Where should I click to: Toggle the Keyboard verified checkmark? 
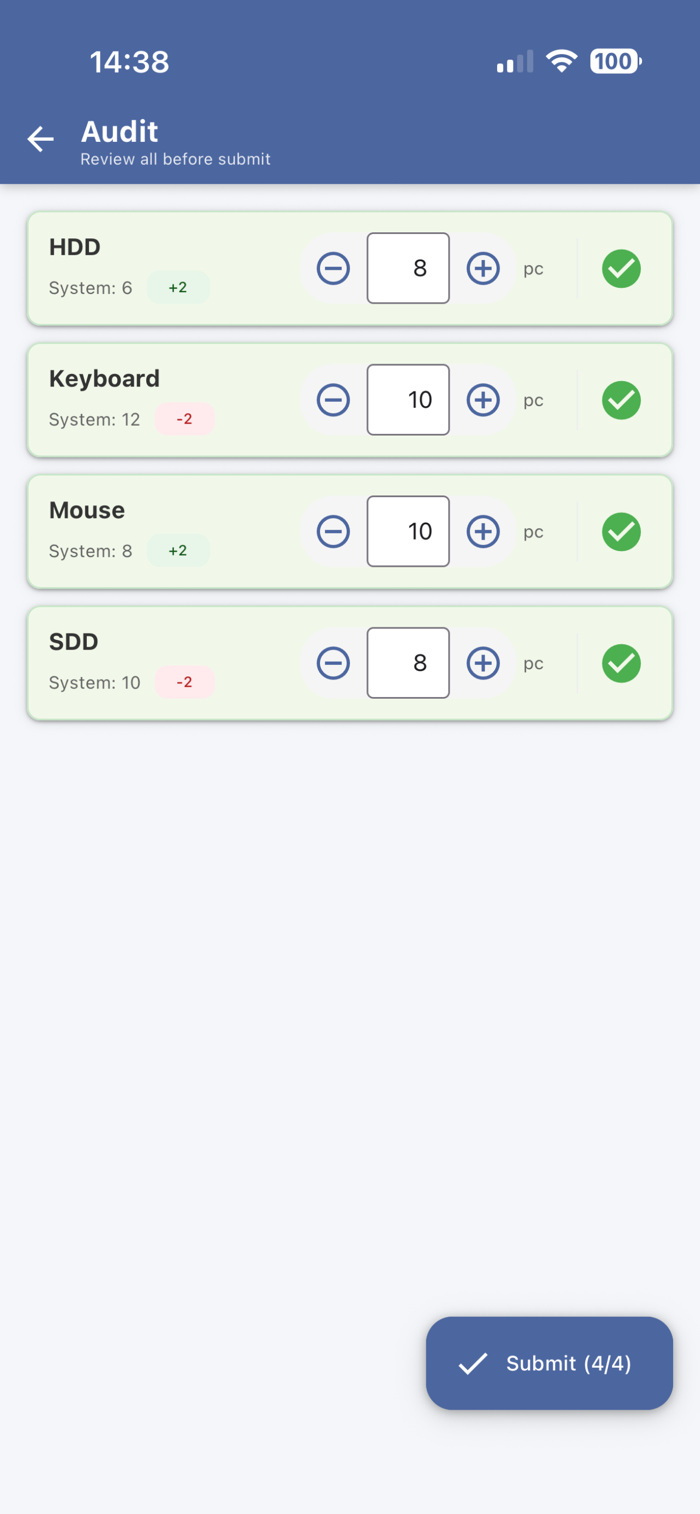pos(621,400)
